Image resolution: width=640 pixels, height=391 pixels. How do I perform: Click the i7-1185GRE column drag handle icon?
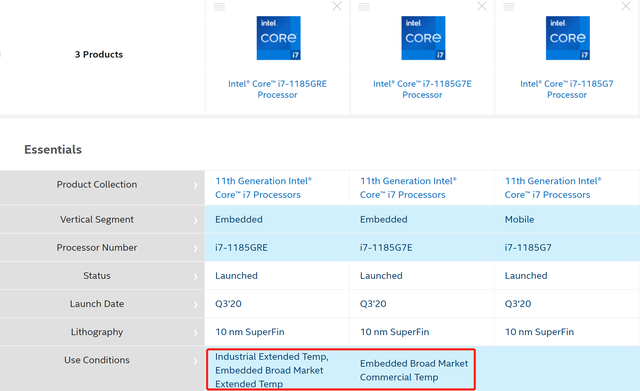coord(219,7)
